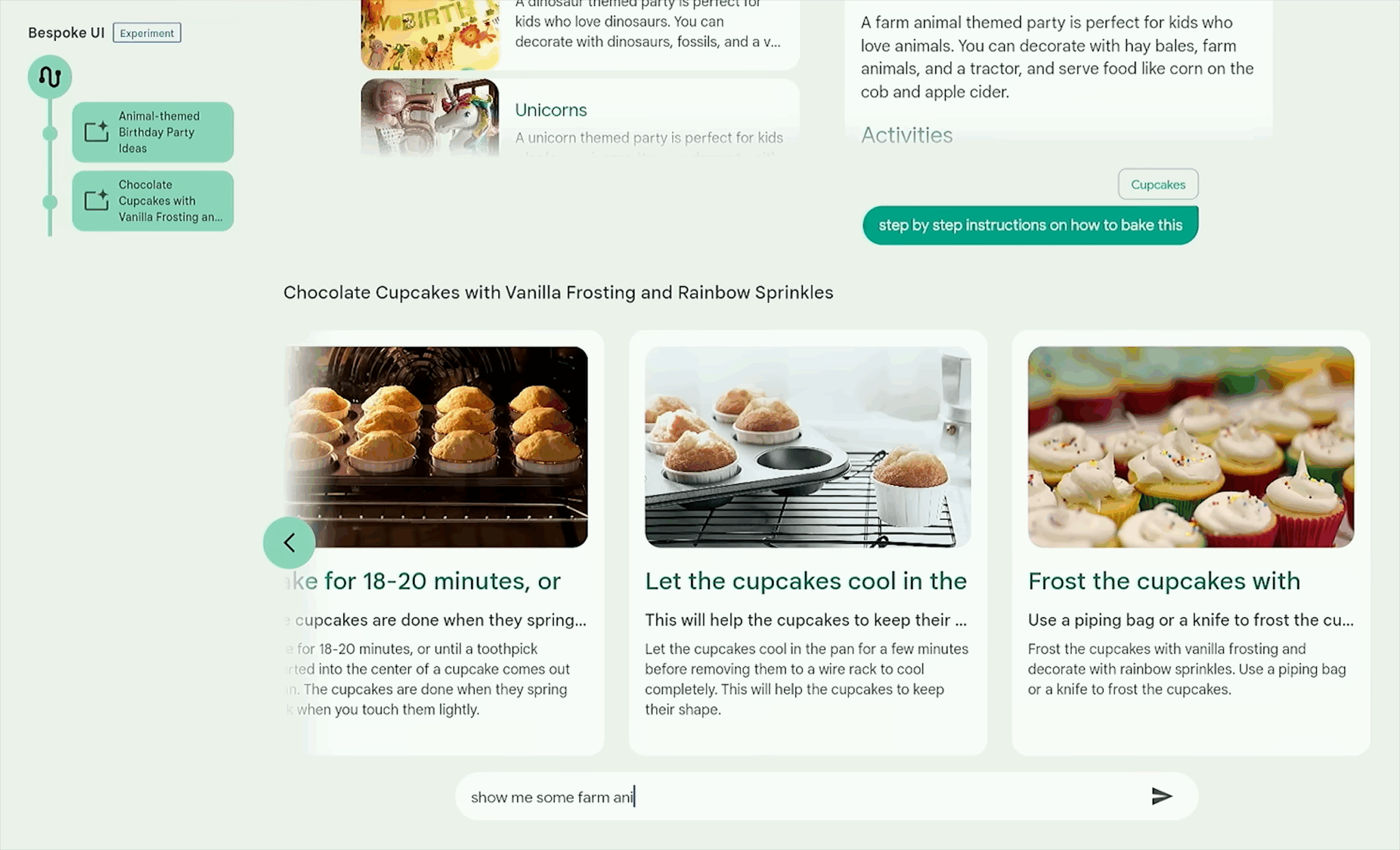Click the Experiment badge
Viewport: 1400px width, 850px height.
[147, 33]
